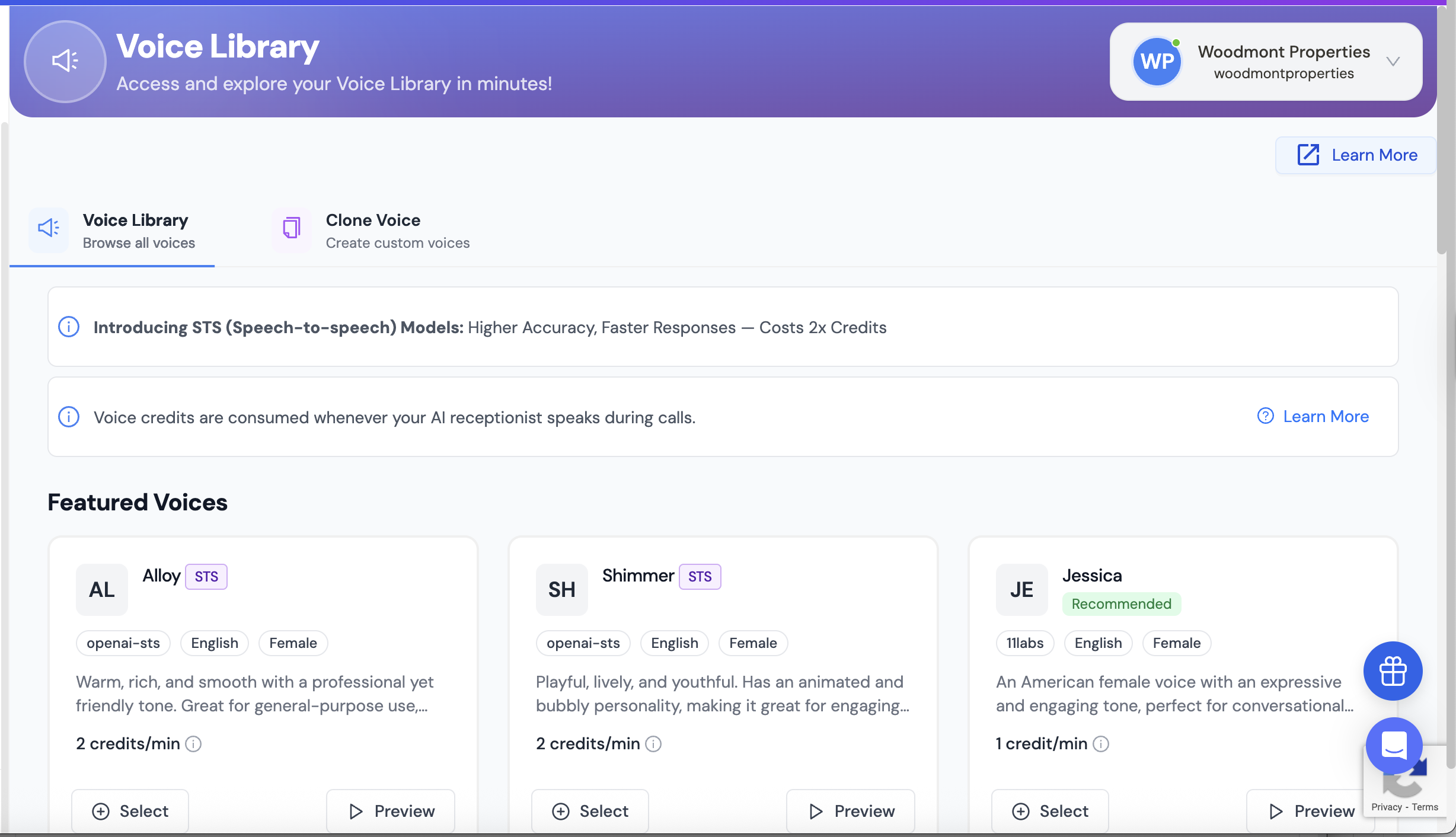This screenshot has width=1456, height=837.
Task: Select the Jessica voice
Action: (x=1051, y=811)
